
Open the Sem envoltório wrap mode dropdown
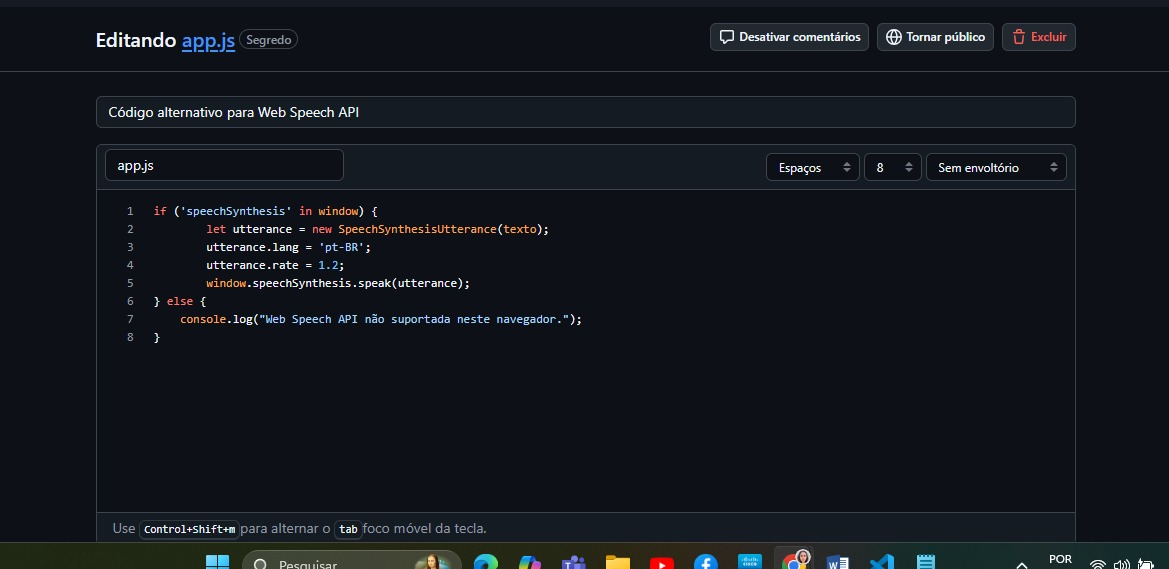click(x=996, y=167)
